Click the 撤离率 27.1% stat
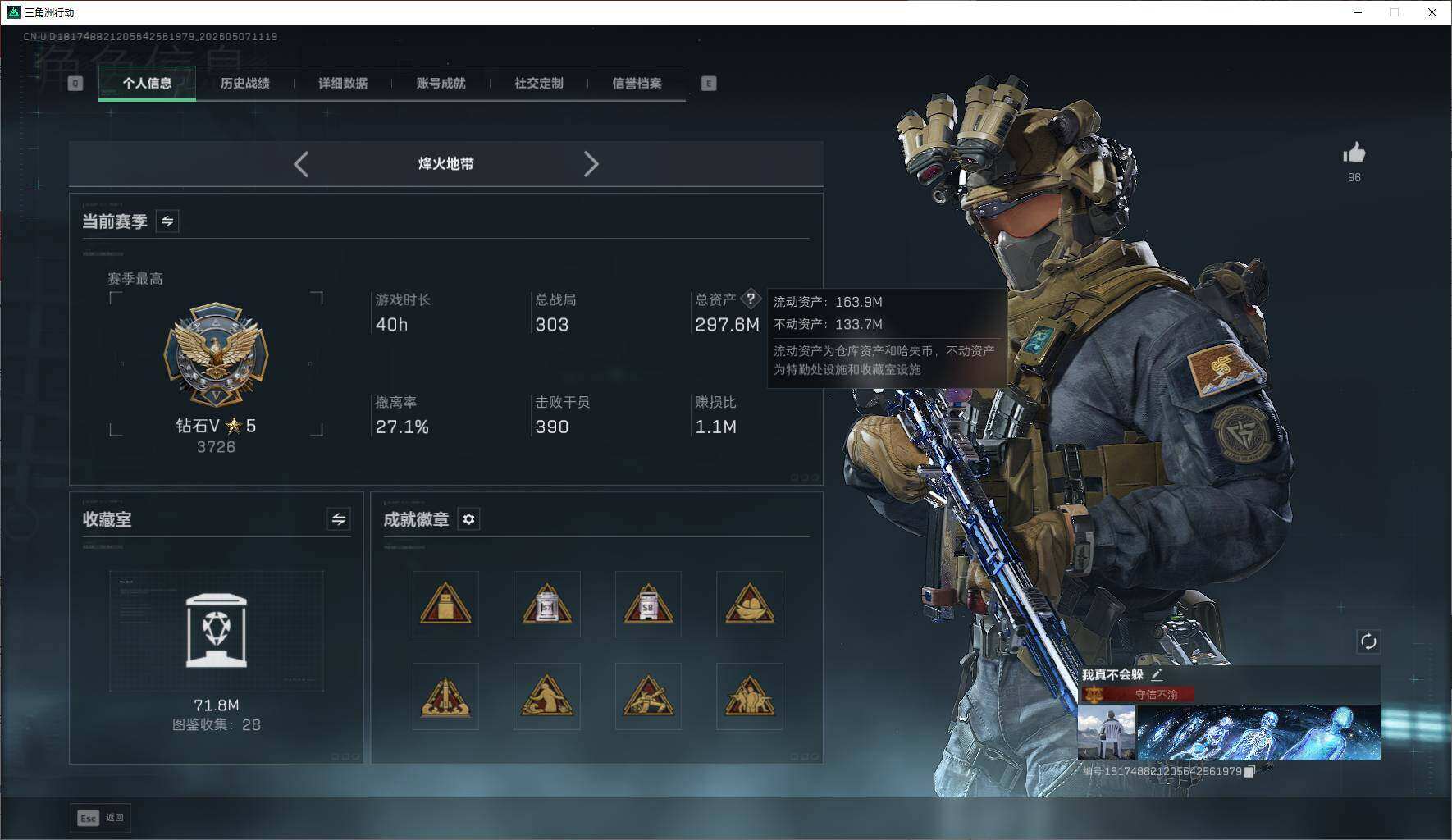Image resolution: width=1452 pixels, height=840 pixels. (x=402, y=415)
